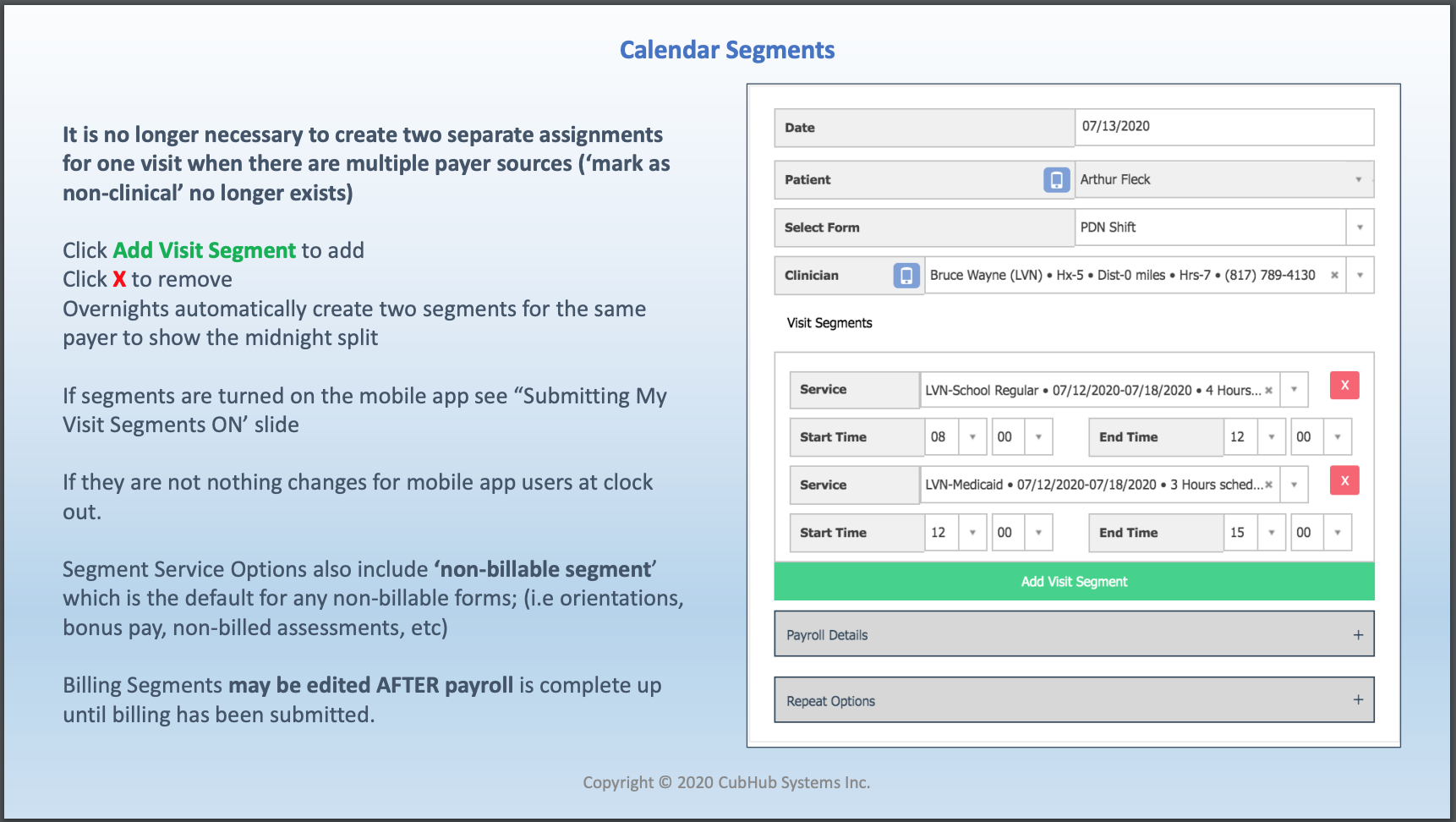Clear the LVN-Medicaid service selection
The height and width of the screenshot is (822, 1456).
point(1268,485)
